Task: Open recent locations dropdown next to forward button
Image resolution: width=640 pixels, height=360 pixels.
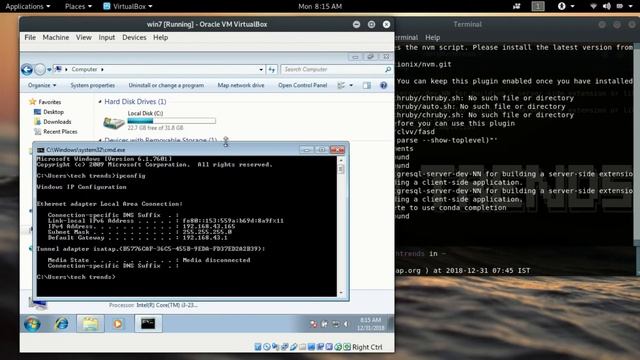Action: click(x=49, y=70)
